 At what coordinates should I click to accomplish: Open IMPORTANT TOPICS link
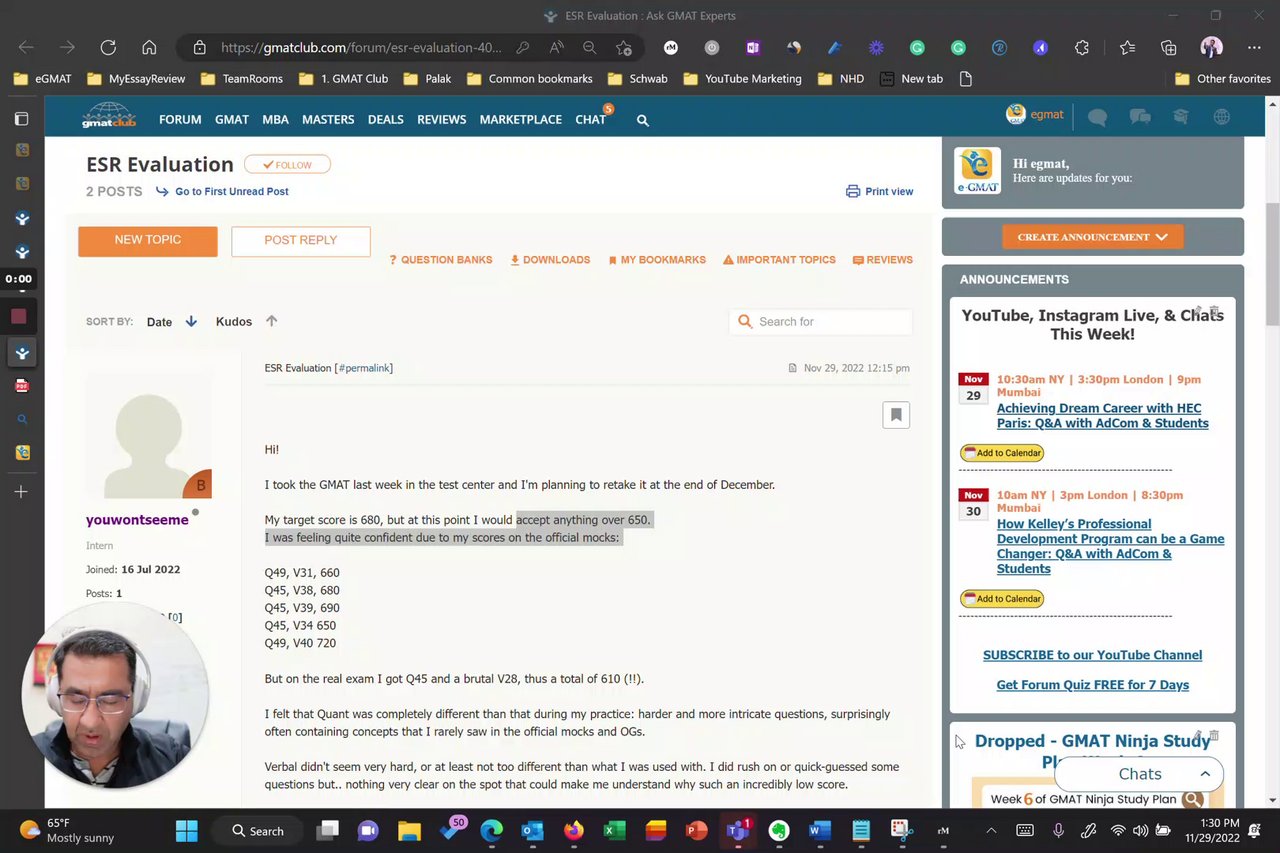[x=779, y=260]
